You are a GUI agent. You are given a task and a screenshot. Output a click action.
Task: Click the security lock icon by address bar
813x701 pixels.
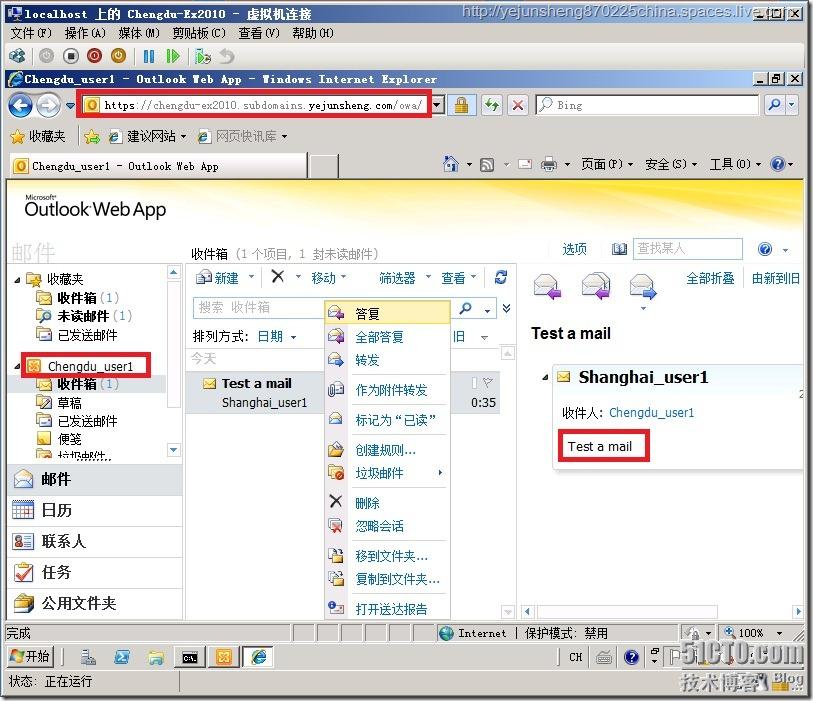tap(461, 105)
